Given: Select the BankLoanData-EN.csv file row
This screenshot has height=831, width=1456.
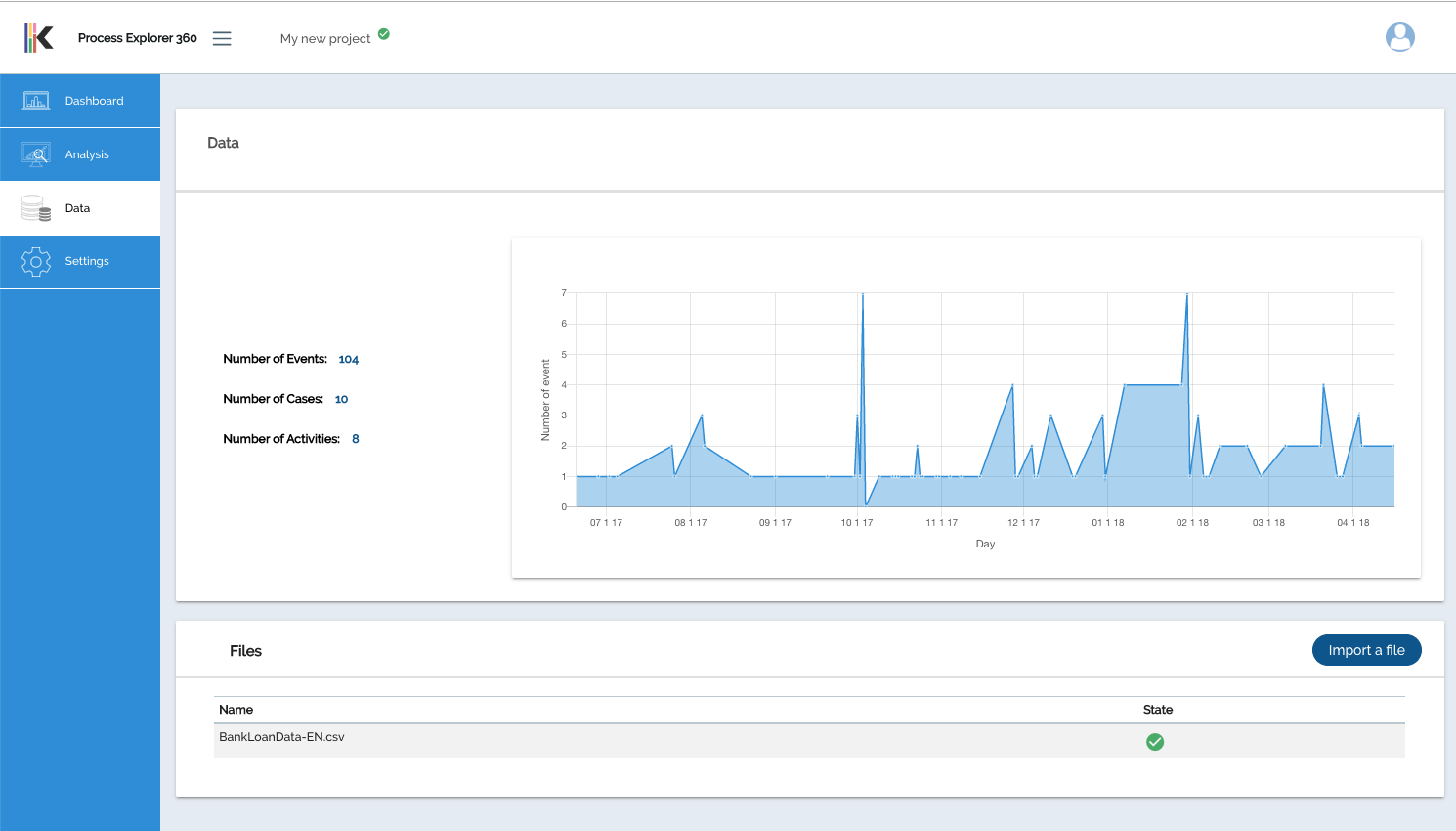Looking at the screenshot, I should [809, 741].
